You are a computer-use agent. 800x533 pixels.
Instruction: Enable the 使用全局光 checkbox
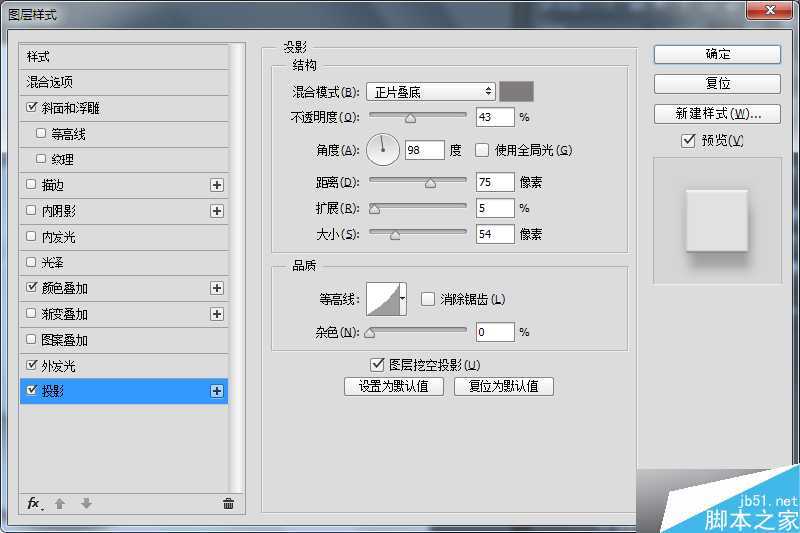point(482,150)
